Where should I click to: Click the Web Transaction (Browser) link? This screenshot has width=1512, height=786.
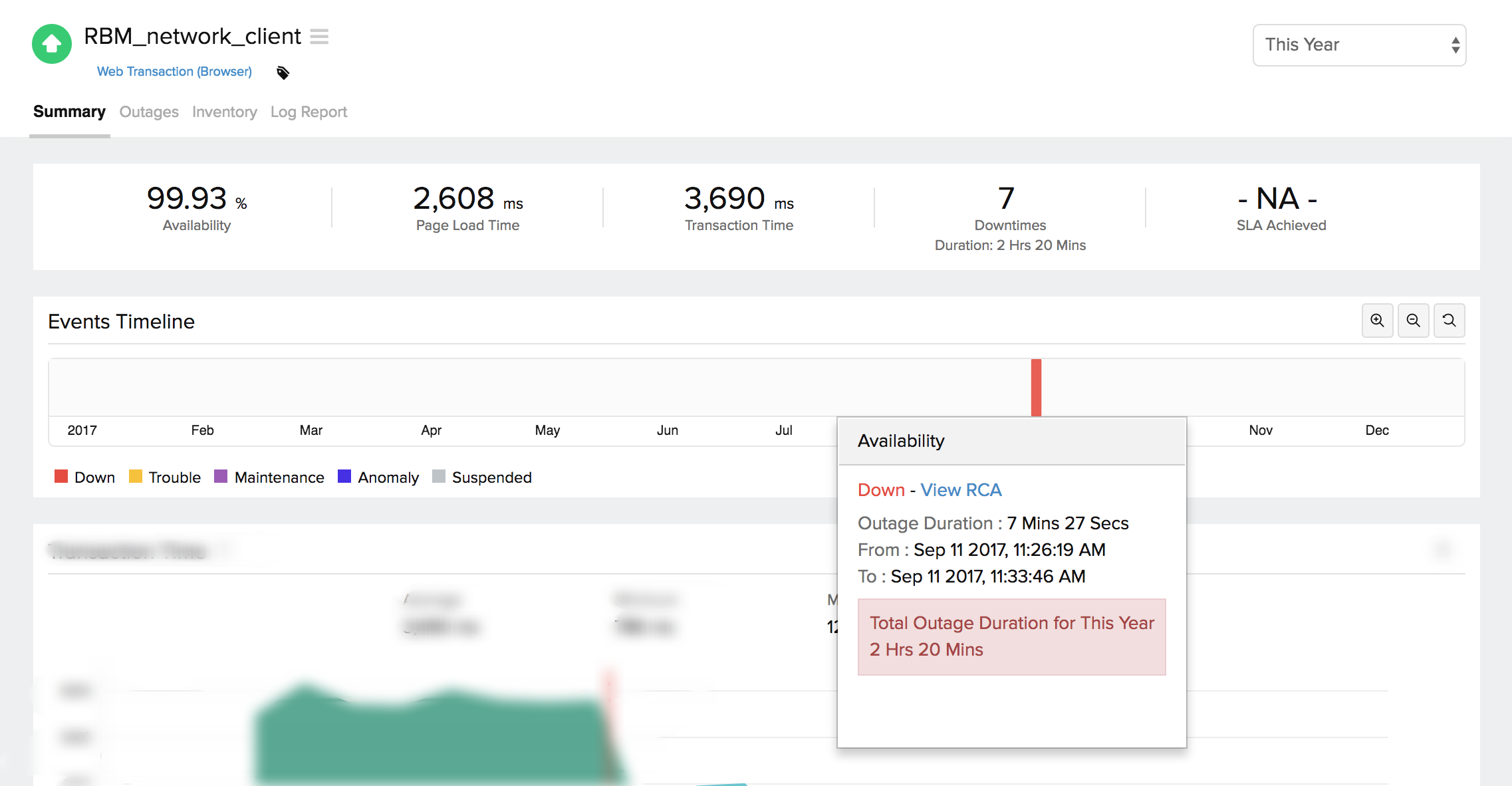(174, 71)
